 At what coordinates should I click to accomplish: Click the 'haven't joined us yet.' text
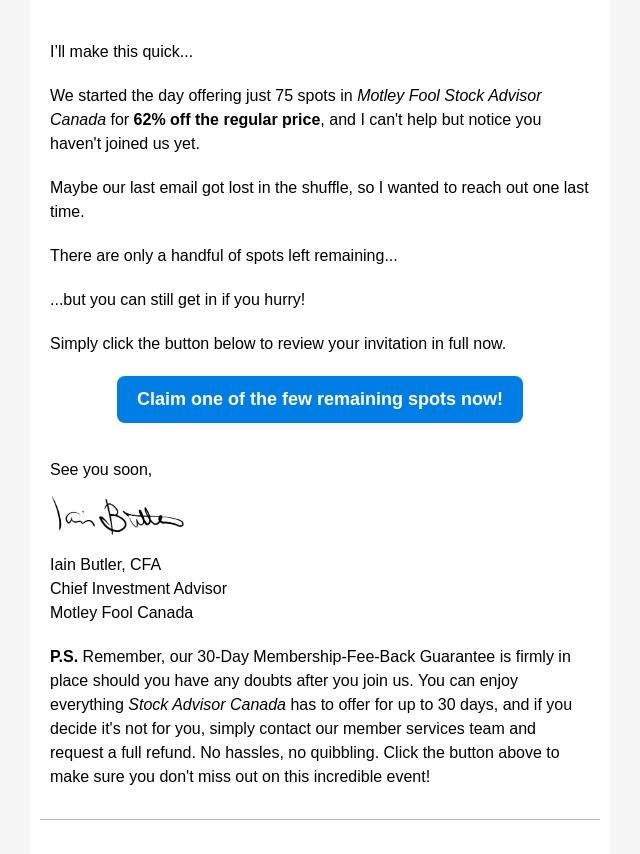tap(125, 144)
